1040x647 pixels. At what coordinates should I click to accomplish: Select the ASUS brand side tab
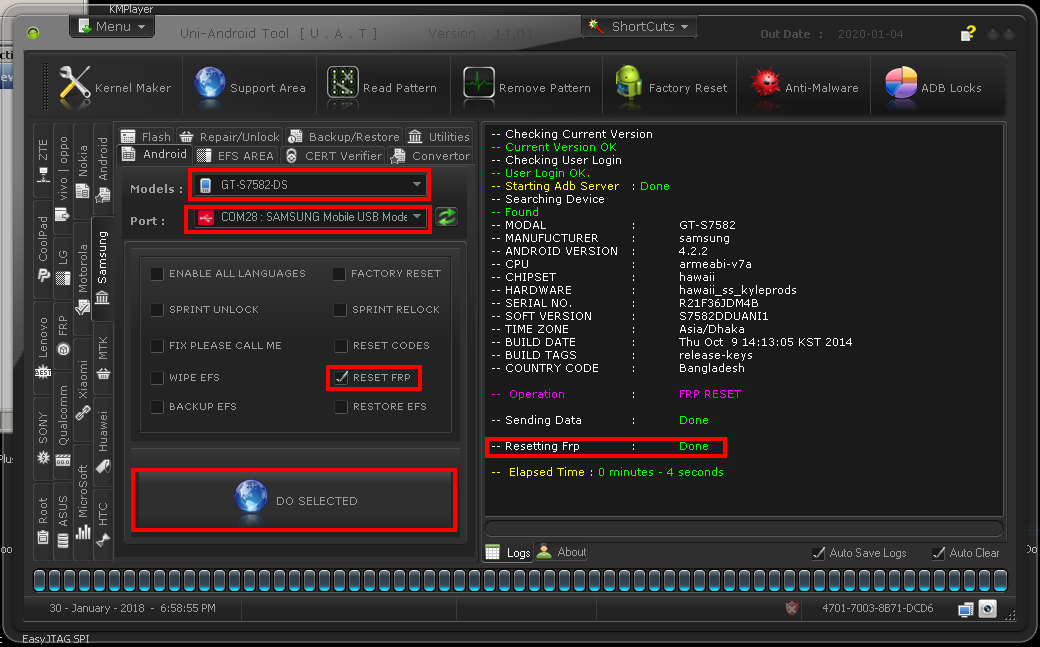(63, 520)
